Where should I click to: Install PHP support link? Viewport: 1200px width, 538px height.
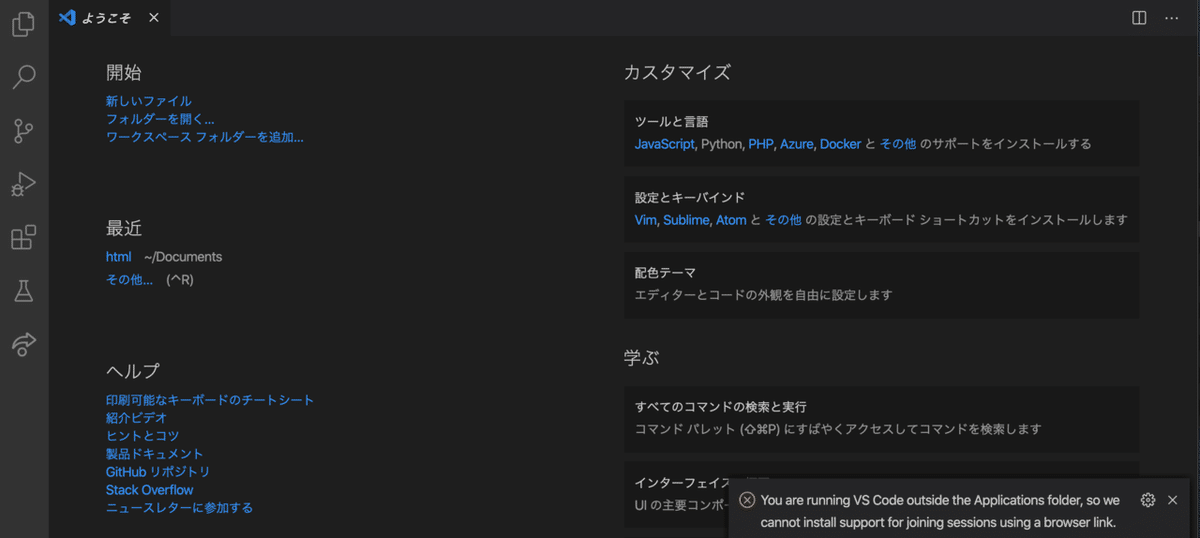761,144
